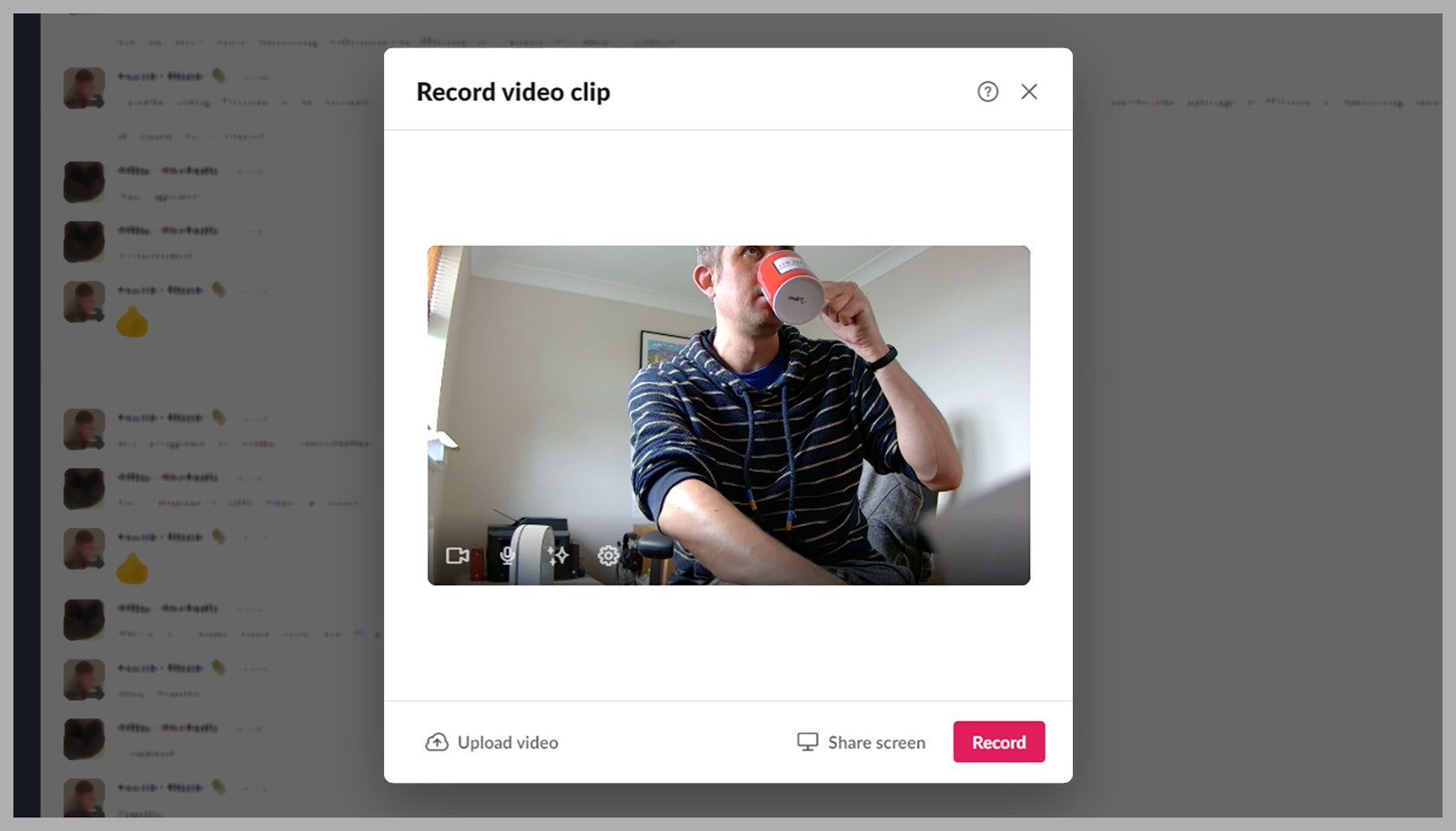Click the lower yellow emoji reaction
This screenshot has width=1456, height=831.
click(132, 568)
